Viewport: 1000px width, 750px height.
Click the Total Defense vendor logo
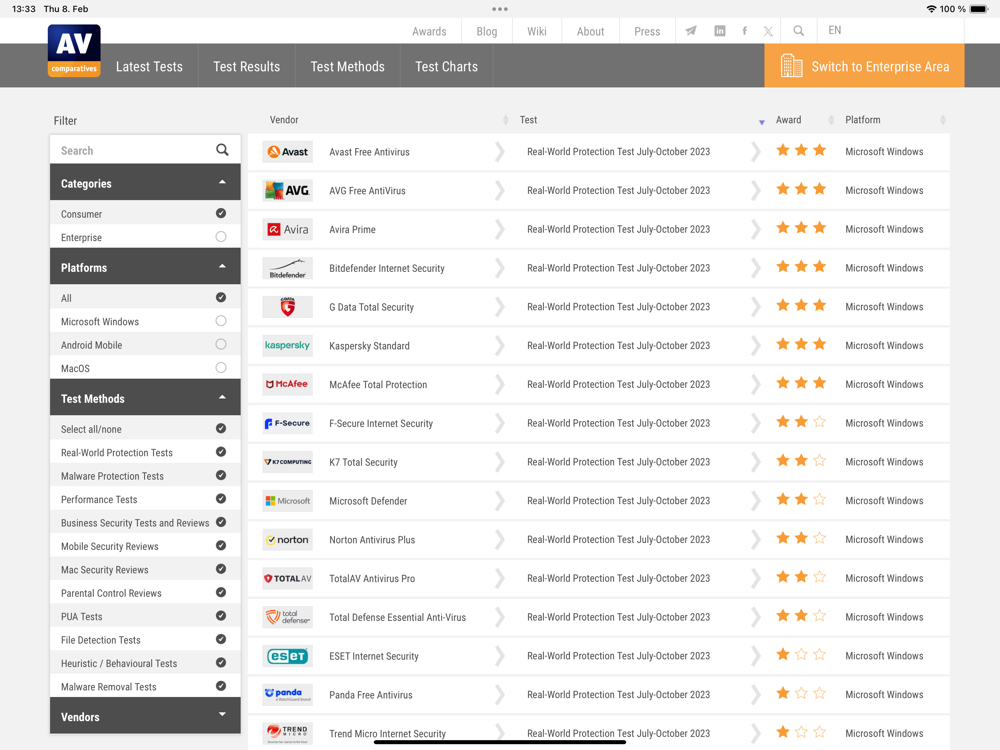coord(288,617)
